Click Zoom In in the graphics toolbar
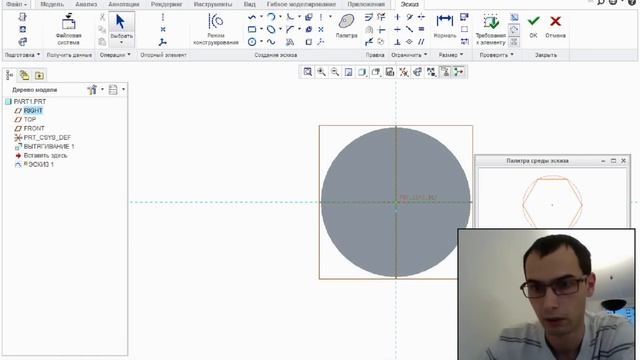 [x=321, y=72]
